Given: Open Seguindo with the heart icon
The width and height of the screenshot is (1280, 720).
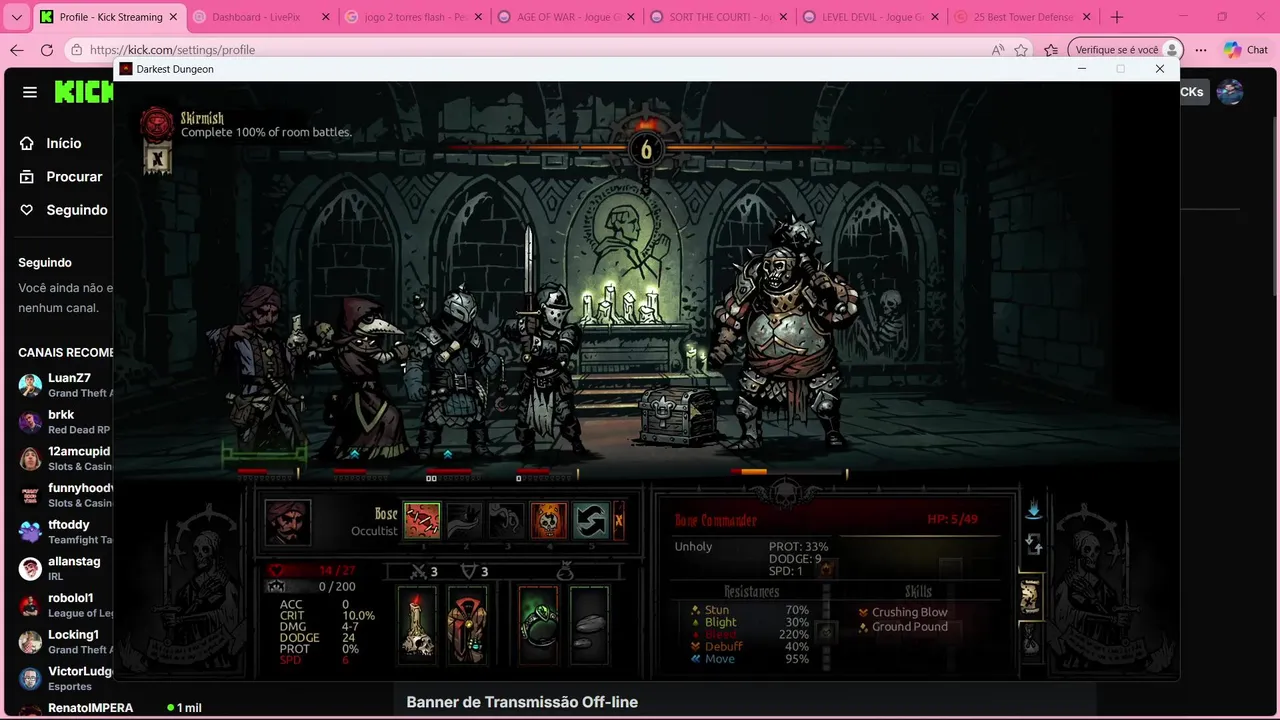Looking at the screenshot, I should click(63, 210).
